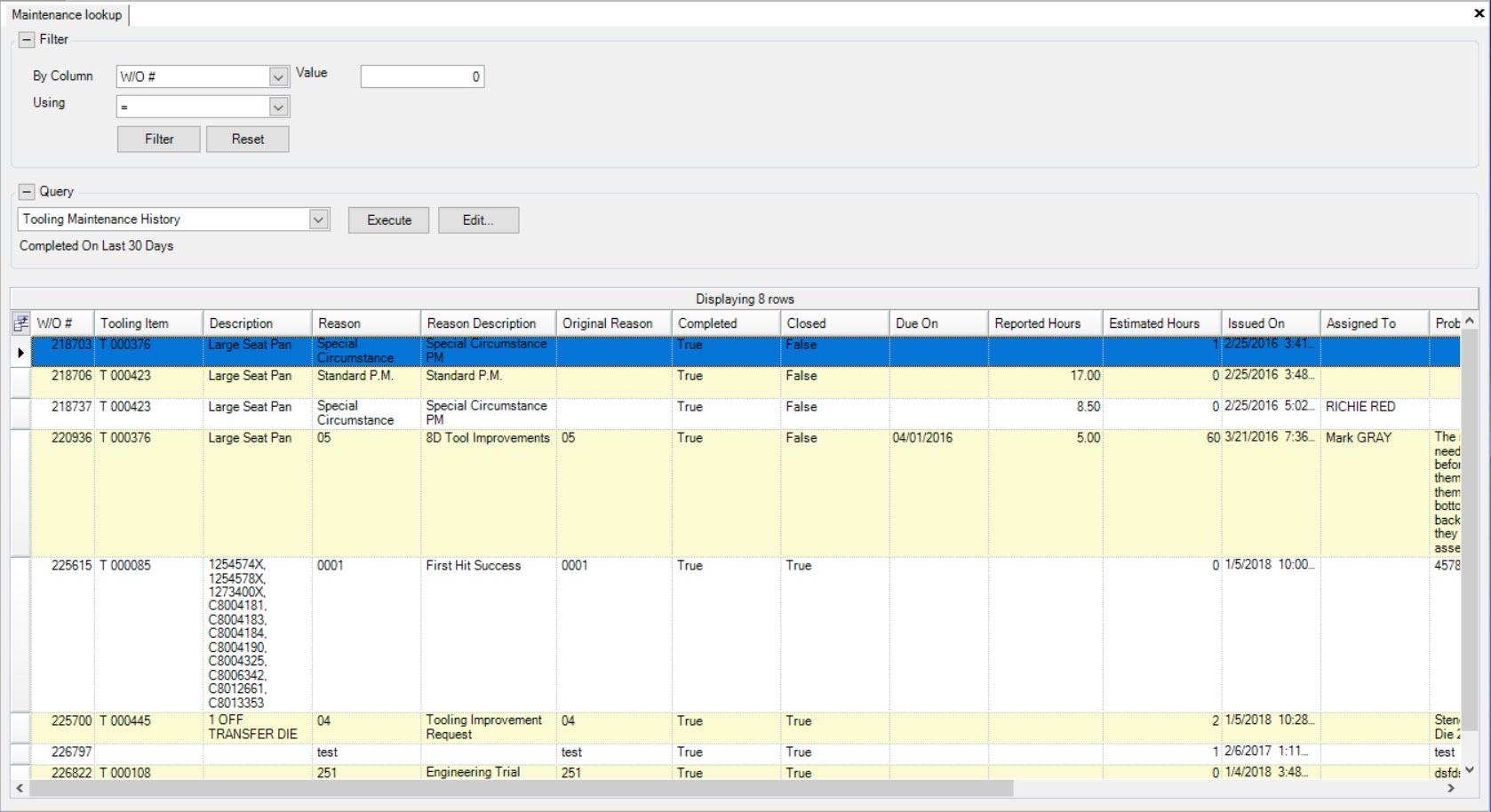Screen dimensions: 1491x812
Task: Click the RICHIE RED assigned cell
Action: tap(1375, 414)
